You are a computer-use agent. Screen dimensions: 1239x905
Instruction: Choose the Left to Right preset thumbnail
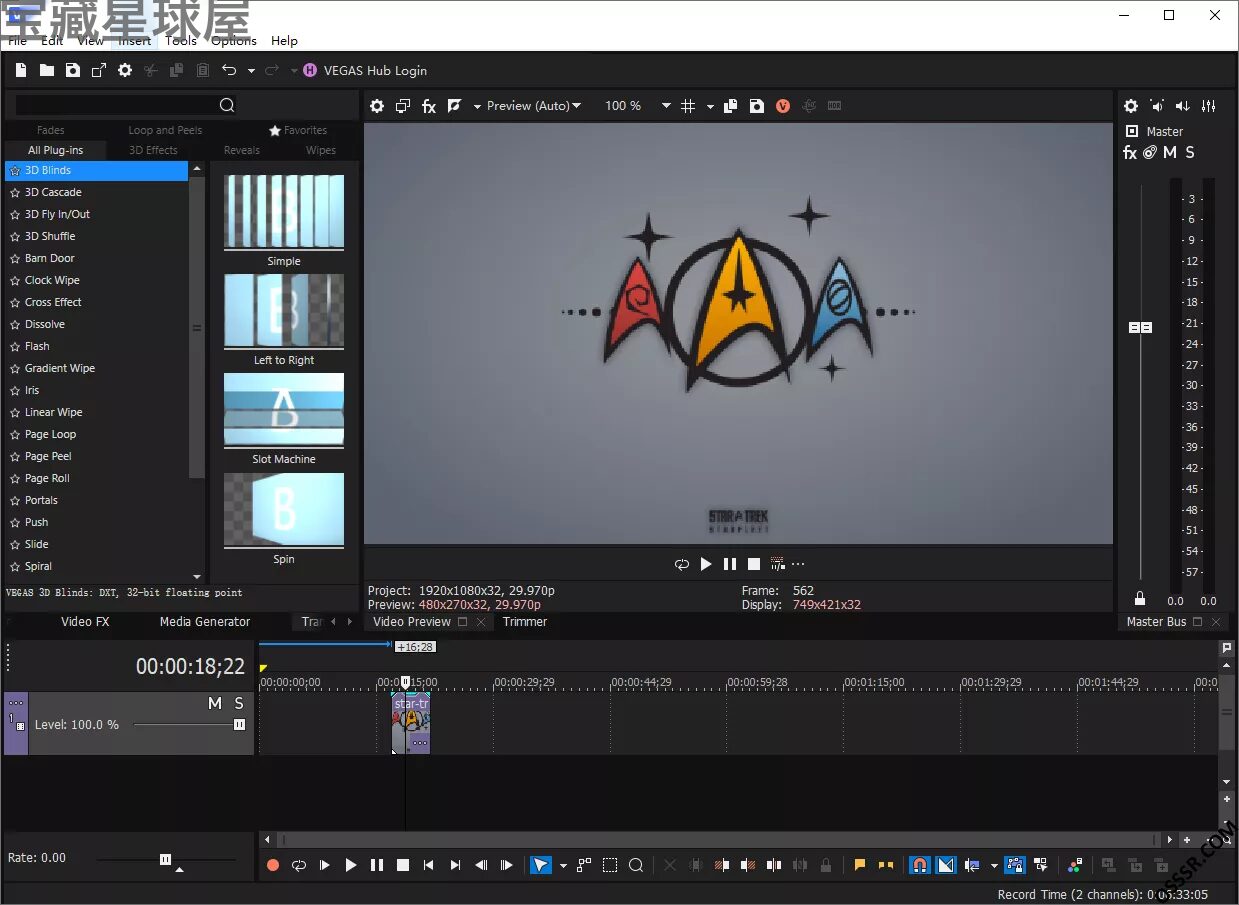point(284,311)
